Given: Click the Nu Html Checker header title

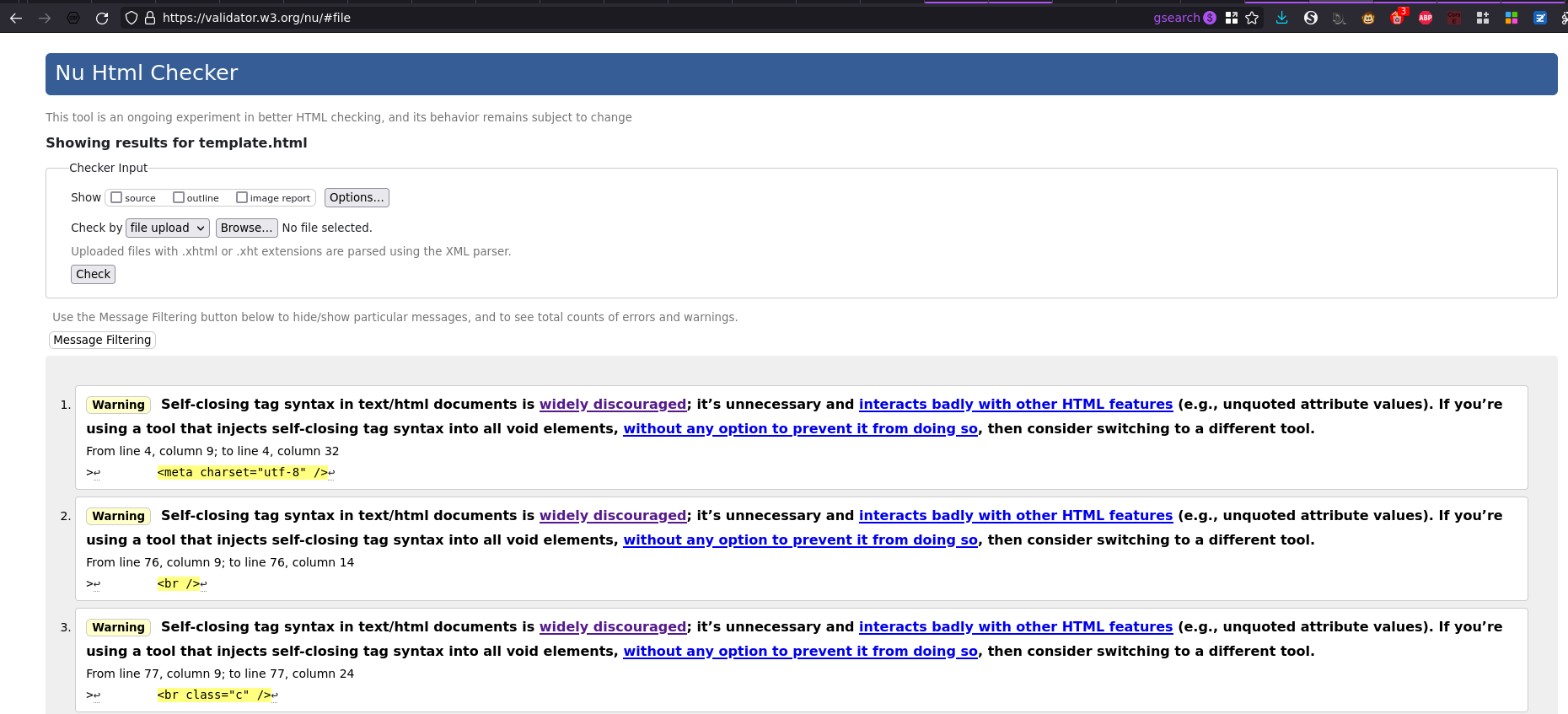Looking at the screenshot, I should click(x=147, y=73).
